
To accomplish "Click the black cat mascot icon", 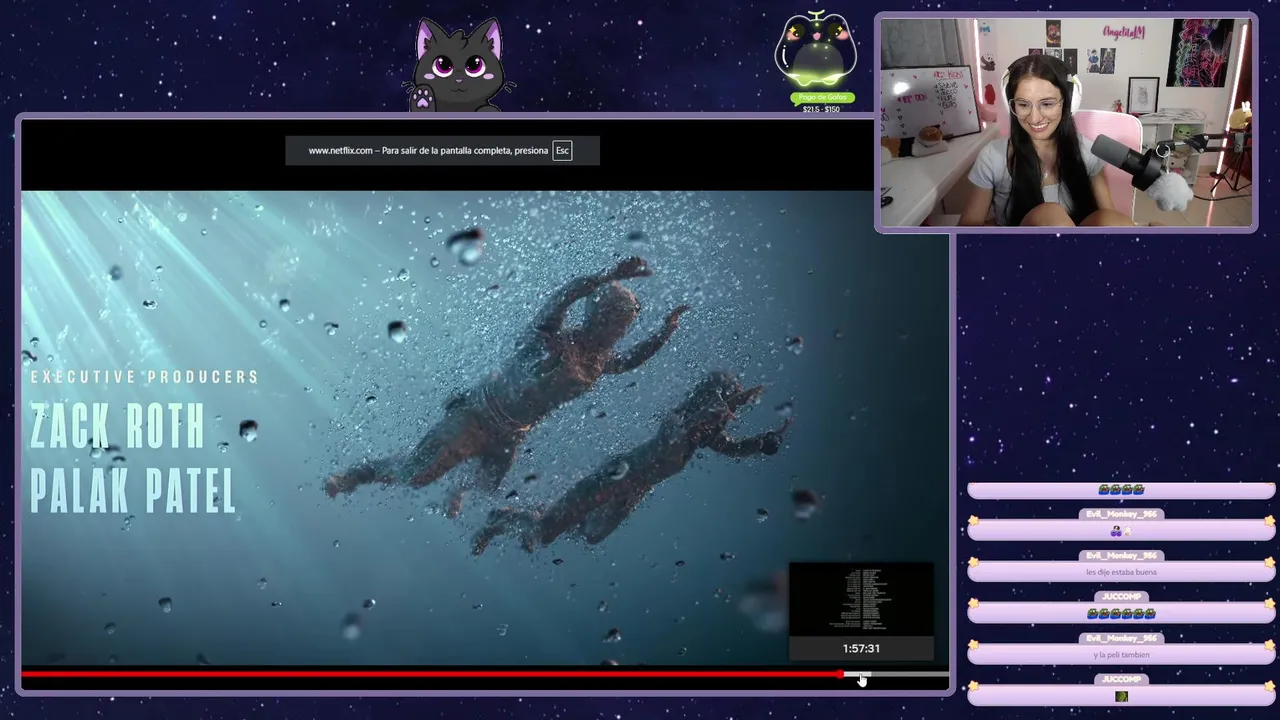I will pos(459,65).
